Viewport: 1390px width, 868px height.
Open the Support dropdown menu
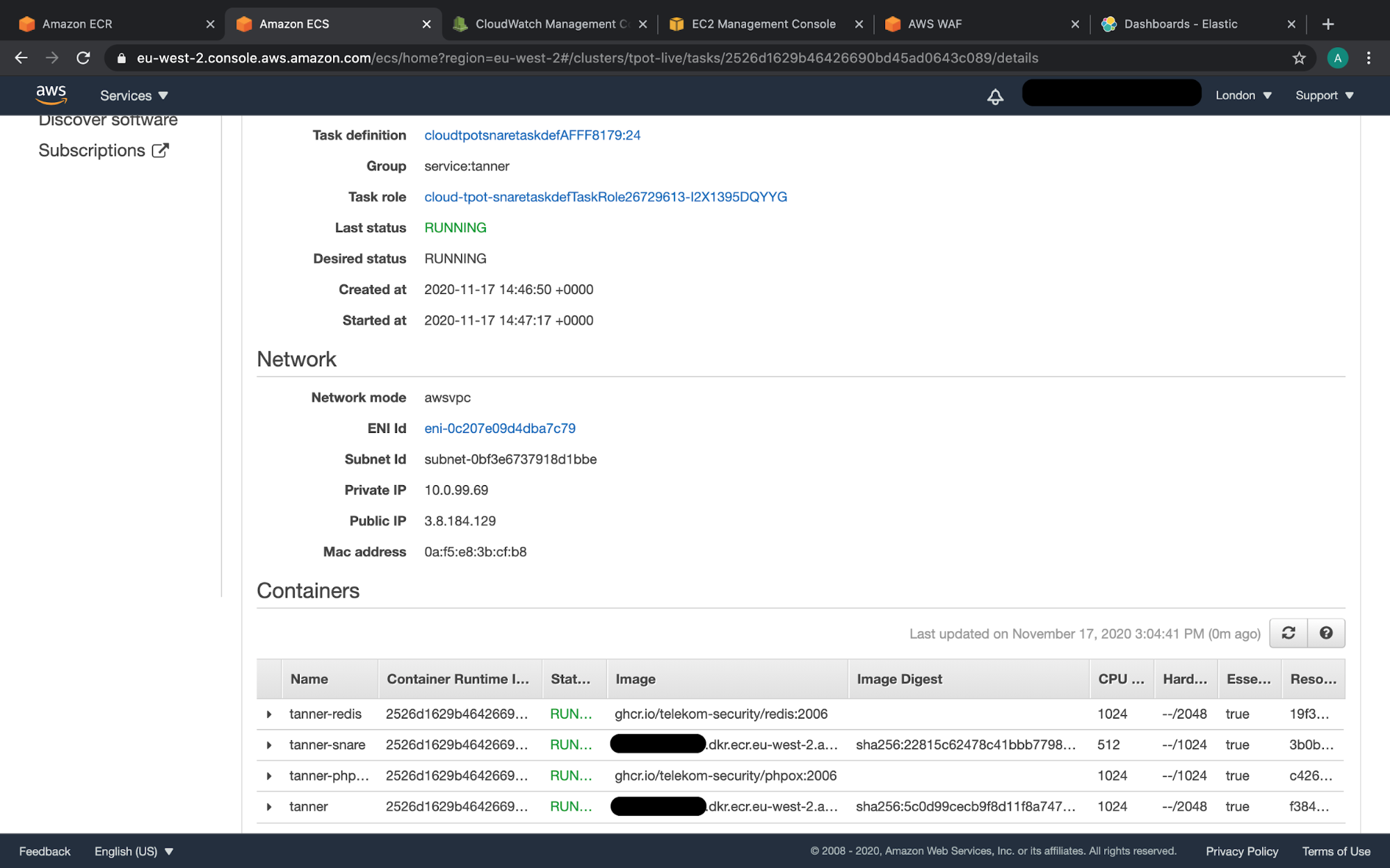pos(1325,95)
